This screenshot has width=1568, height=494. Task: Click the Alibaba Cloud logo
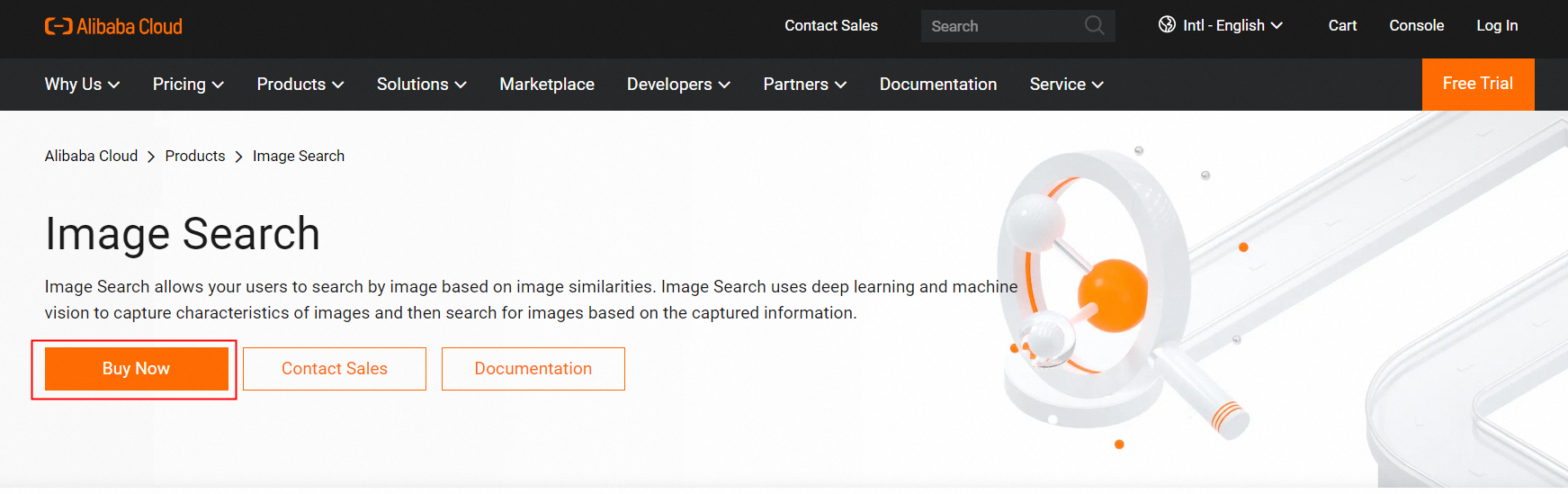[x=113, y=26]
